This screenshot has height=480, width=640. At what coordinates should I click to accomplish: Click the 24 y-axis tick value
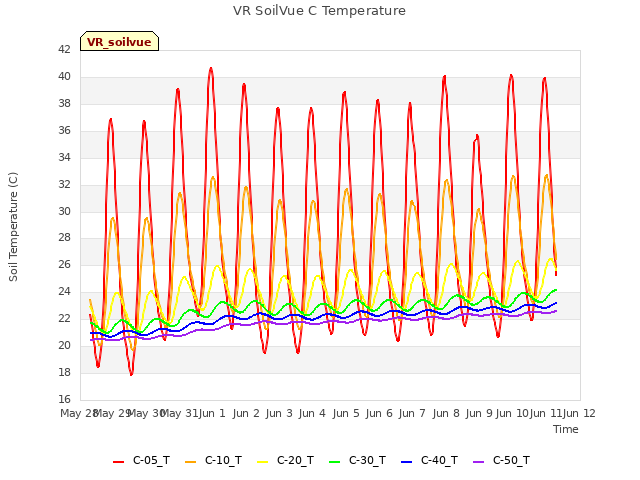pyautogui.click(x=64, y=291)
